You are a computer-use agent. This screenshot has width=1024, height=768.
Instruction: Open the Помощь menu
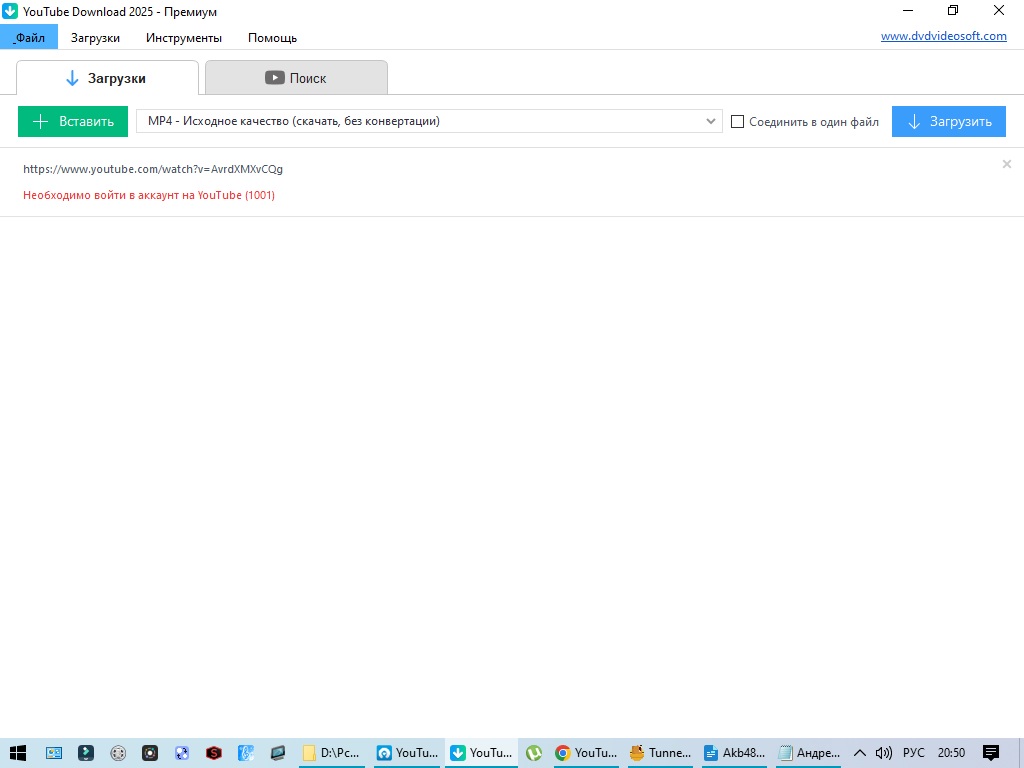(x=272, y=38)
